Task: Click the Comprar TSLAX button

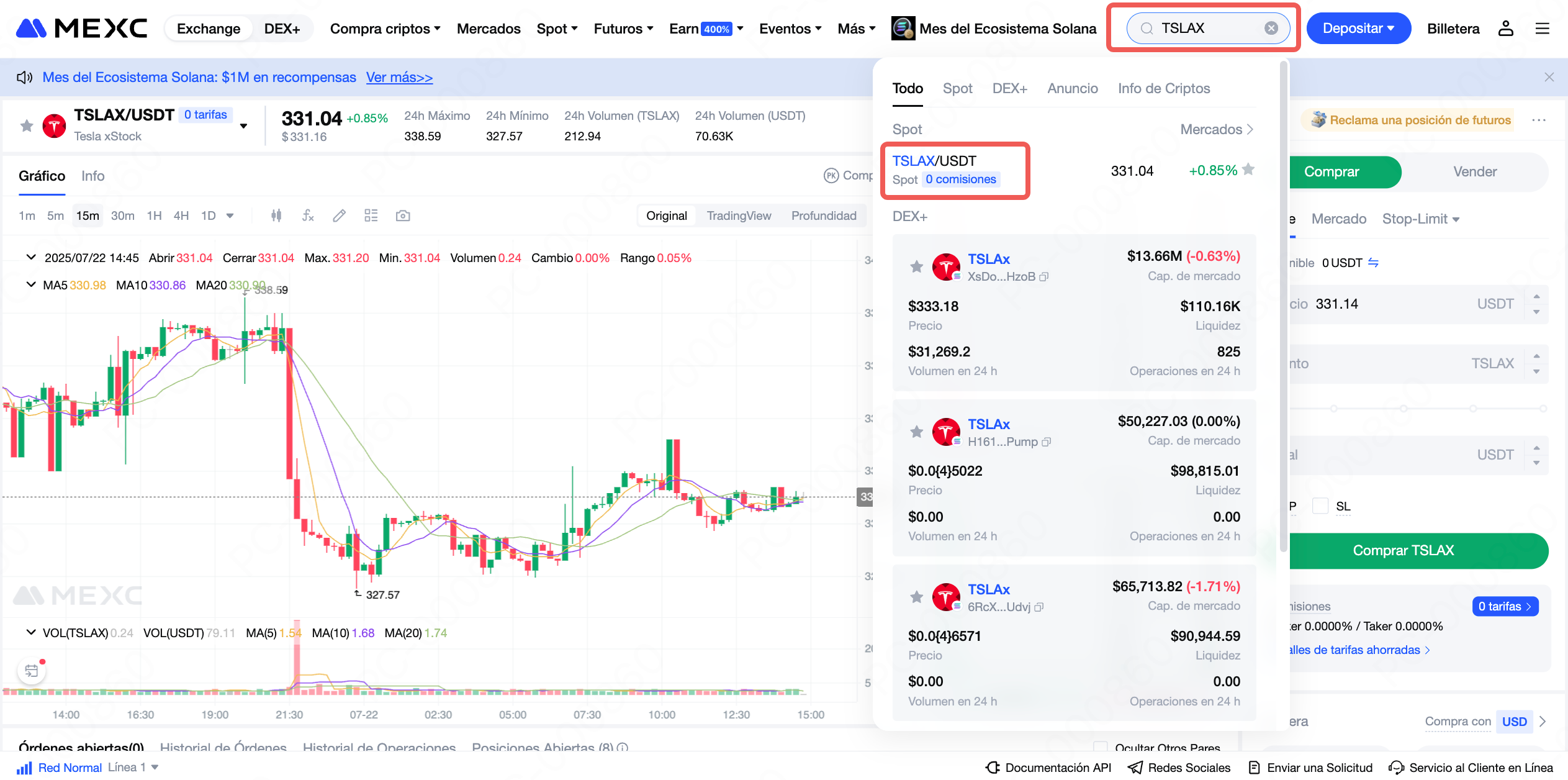Action: coord(1404,550)
